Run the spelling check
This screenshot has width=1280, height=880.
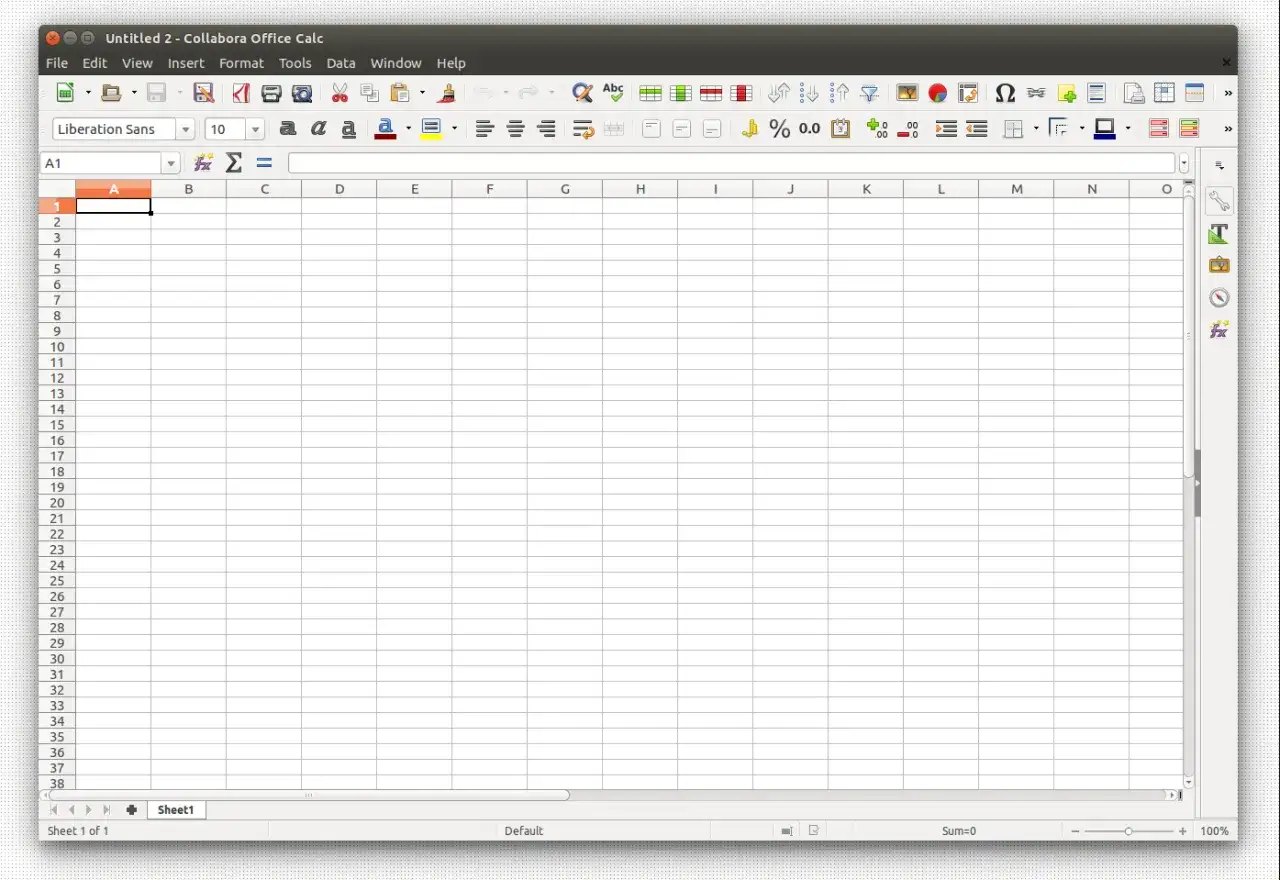[x=613, y=92]
